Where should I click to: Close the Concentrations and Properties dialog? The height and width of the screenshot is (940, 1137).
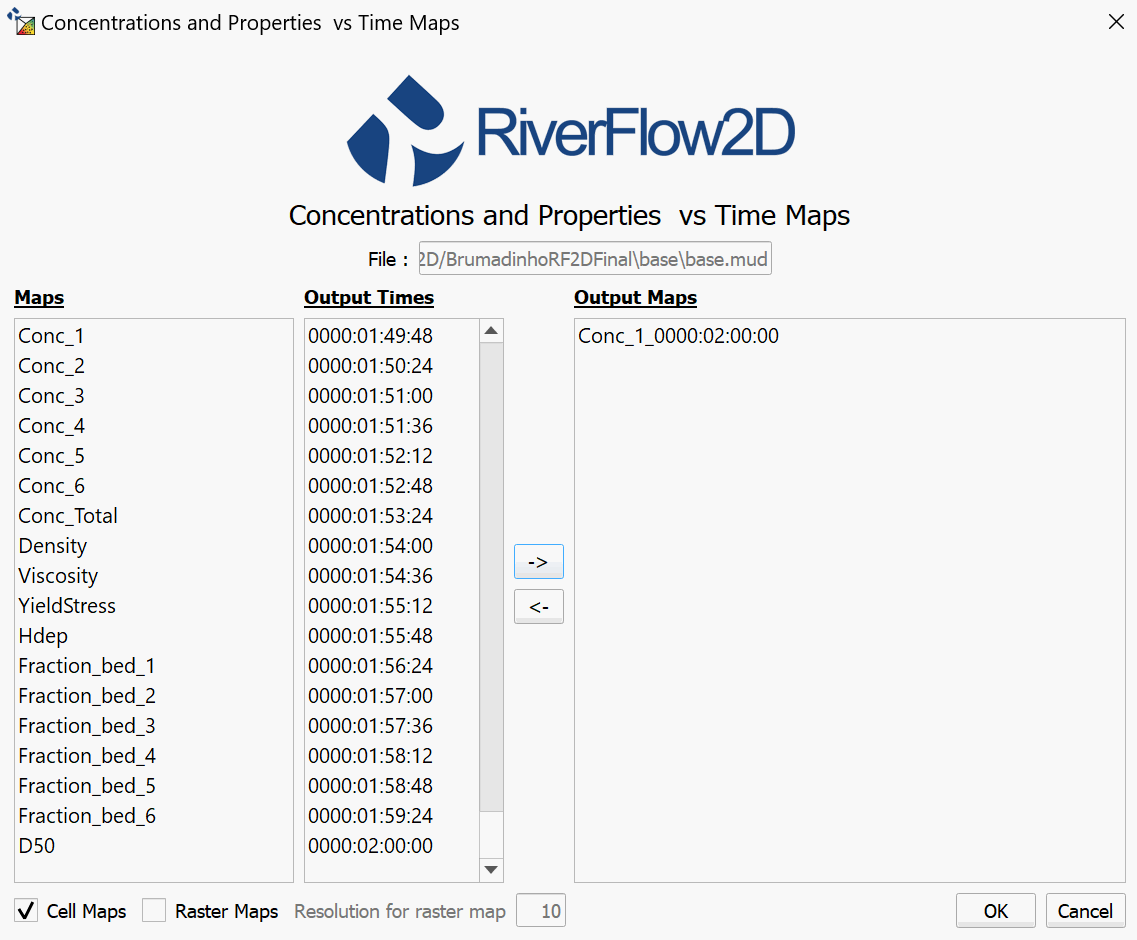(1116, 22)
